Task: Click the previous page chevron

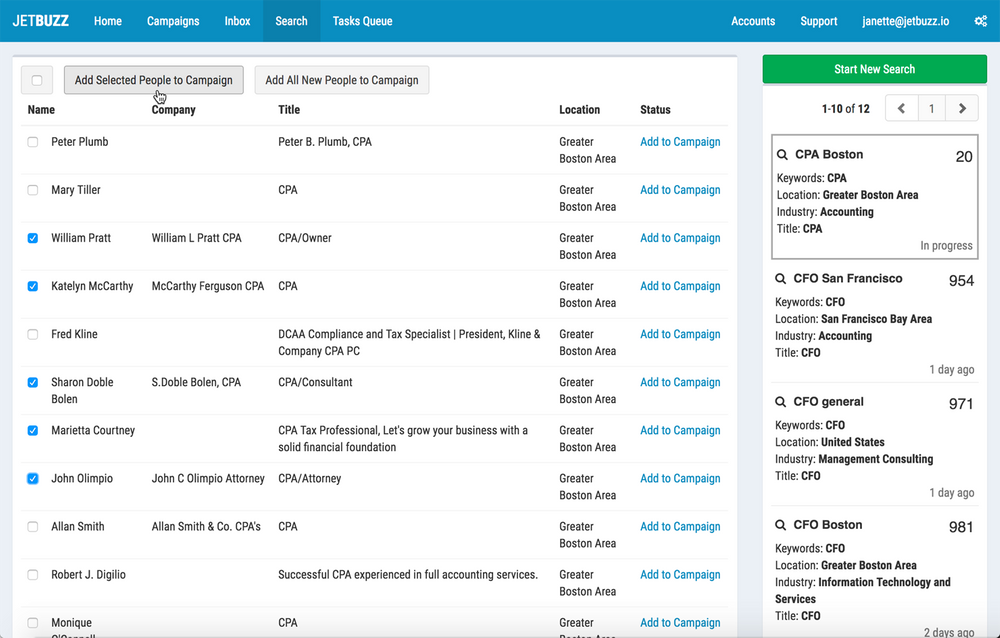Action: pyautogui.click(x=901, y=107)
